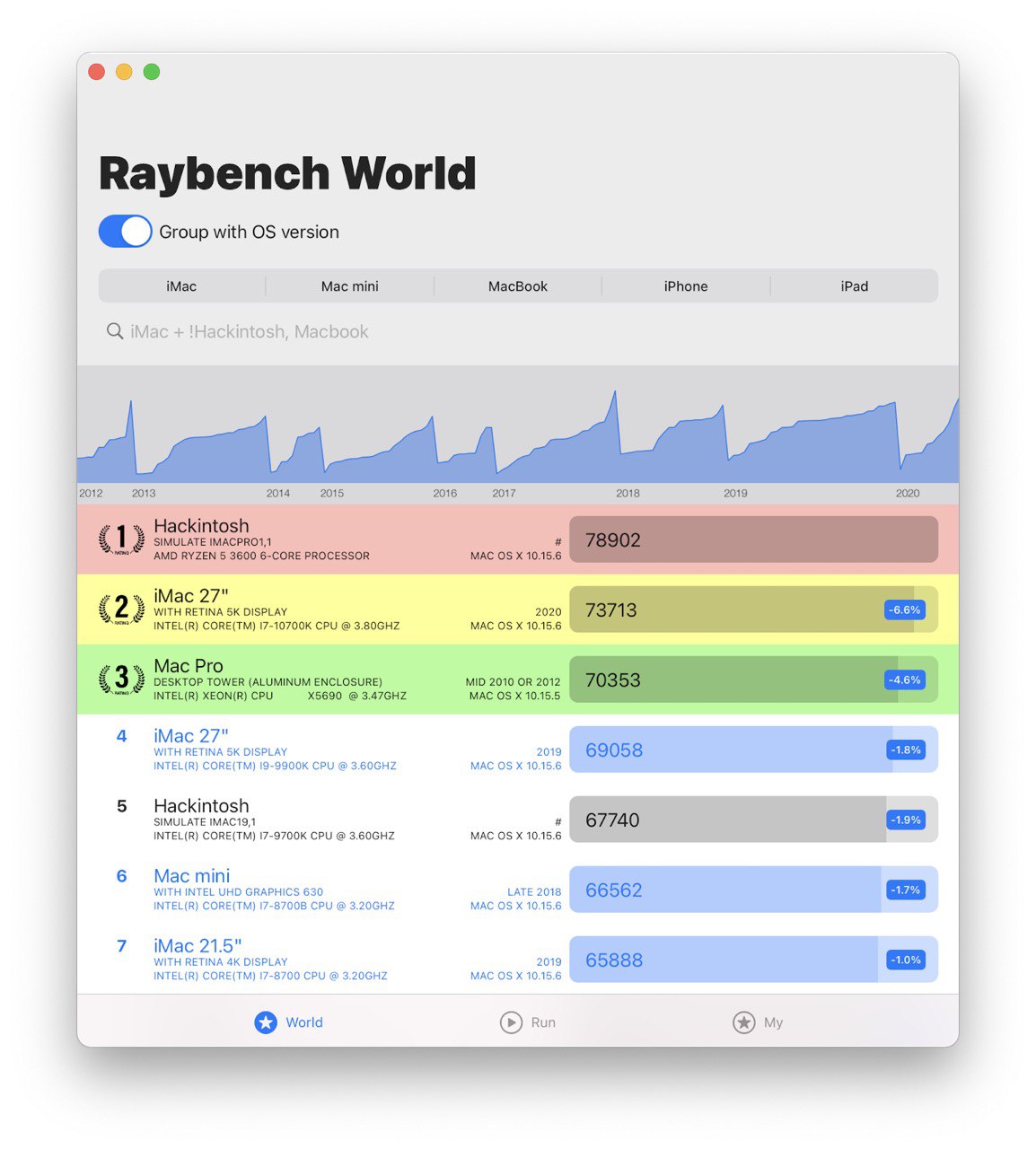Click AMD RYZEN 5 3600 6-CORE PROCESSOR text

point(261,557)
